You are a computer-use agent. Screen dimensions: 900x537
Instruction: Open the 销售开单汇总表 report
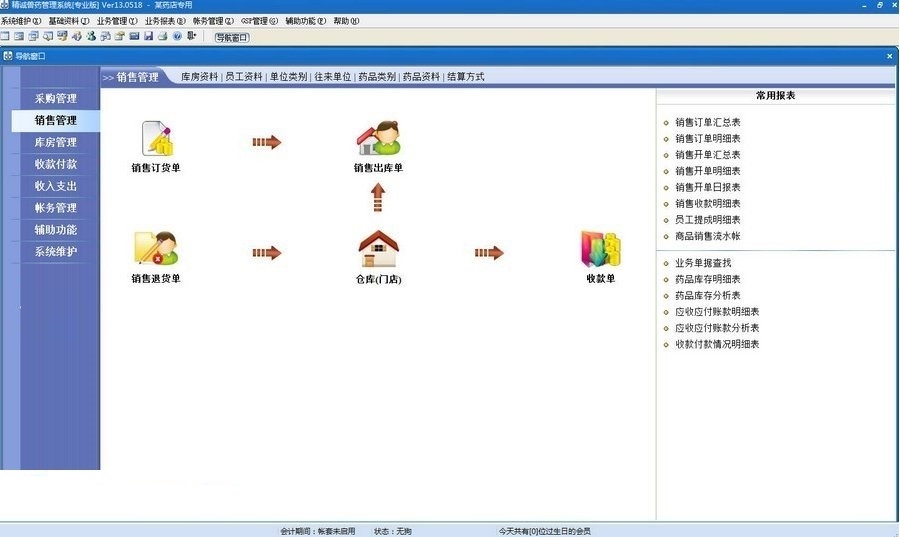708,154
